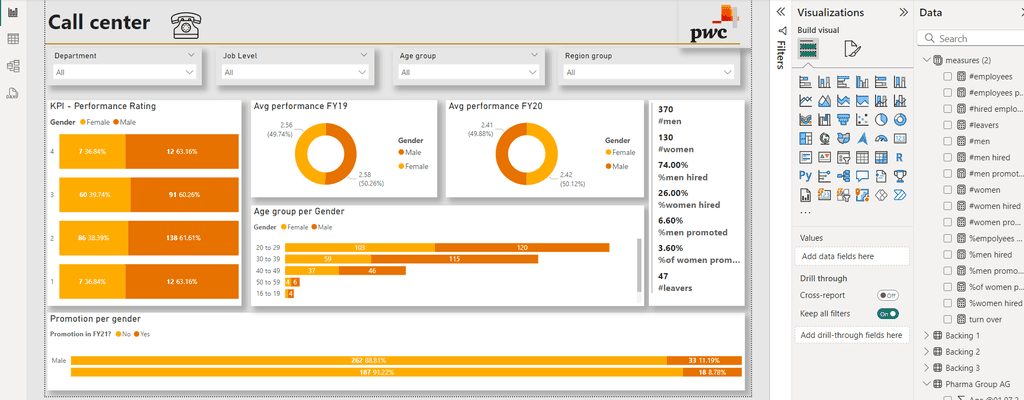Click Yes legend marker in Promotion per gender

click(x=137, y=335)
